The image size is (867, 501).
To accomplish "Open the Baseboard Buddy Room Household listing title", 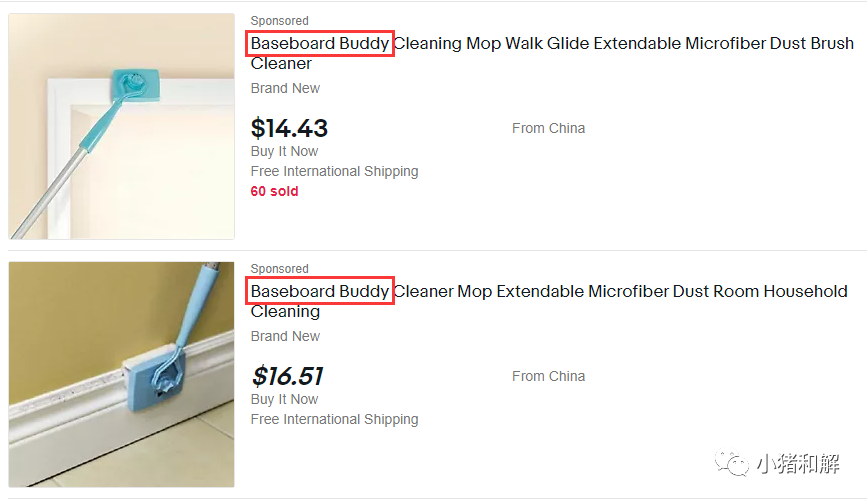I will (x=549, y=301).
